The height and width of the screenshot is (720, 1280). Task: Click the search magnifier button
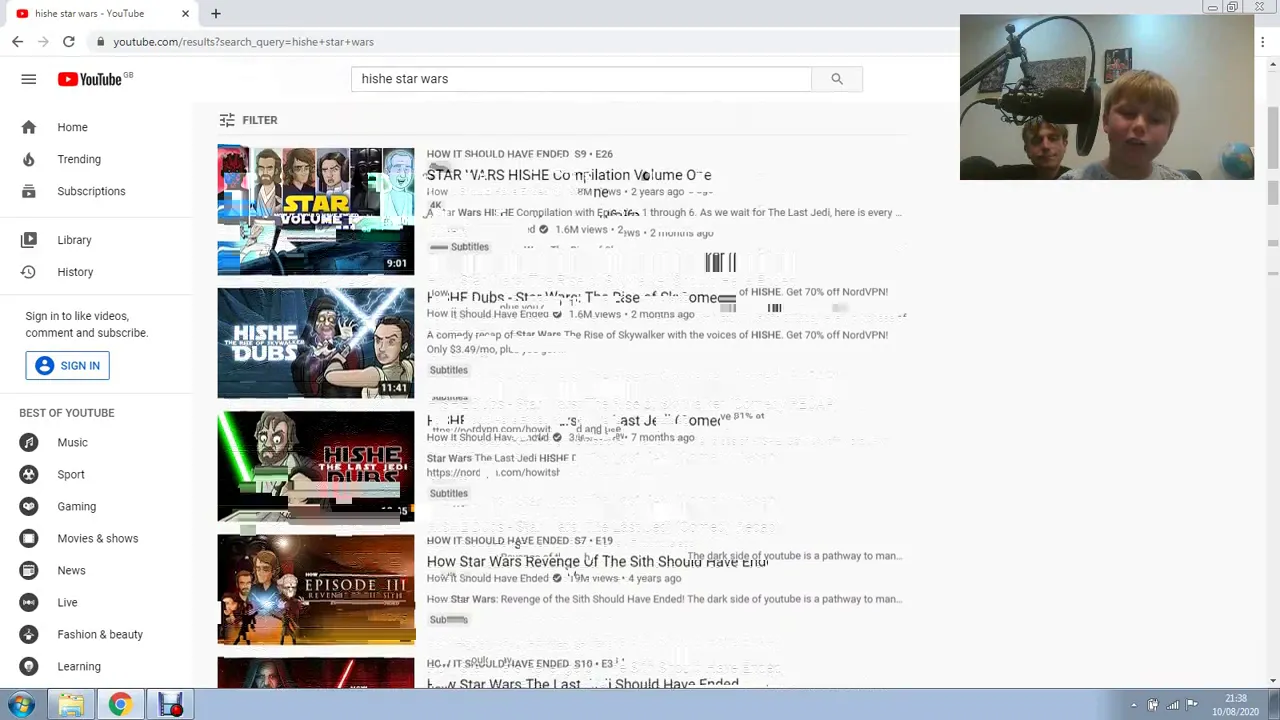(837, 79)
